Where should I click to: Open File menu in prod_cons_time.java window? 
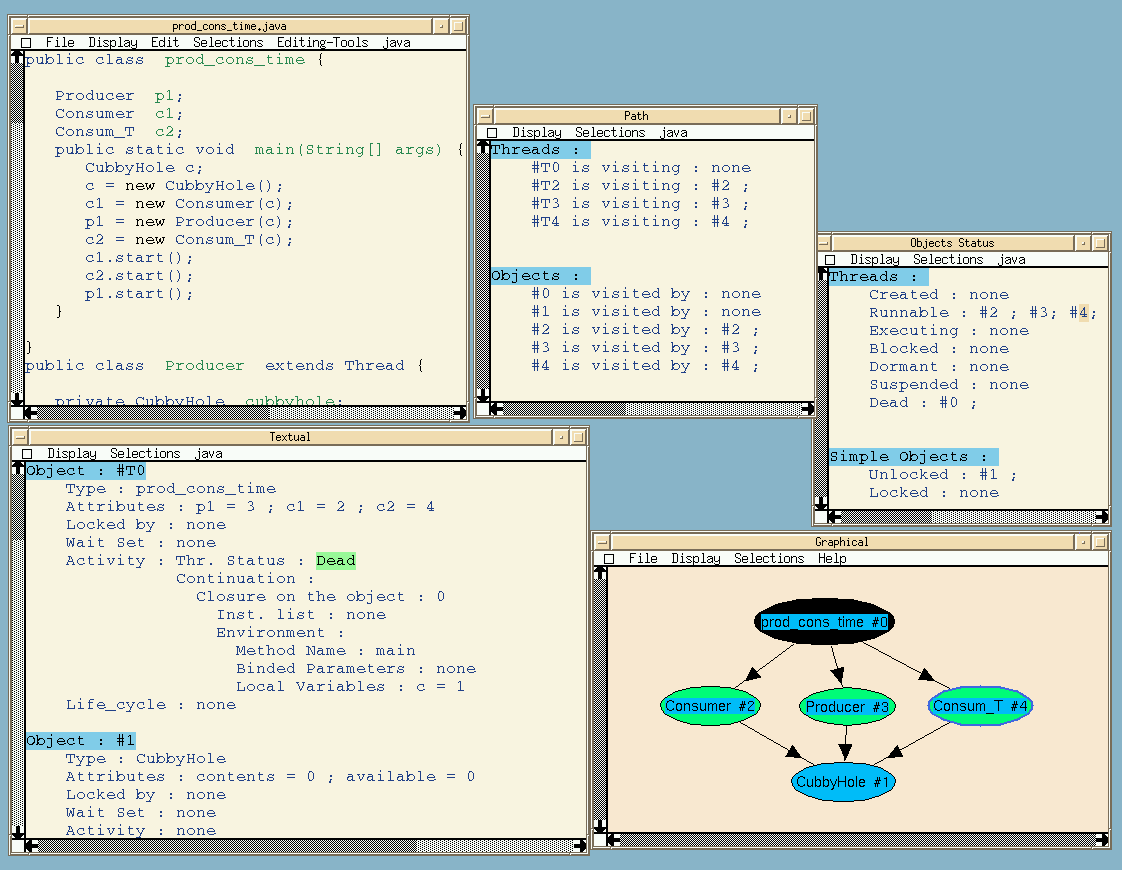(x=59, y=42)
